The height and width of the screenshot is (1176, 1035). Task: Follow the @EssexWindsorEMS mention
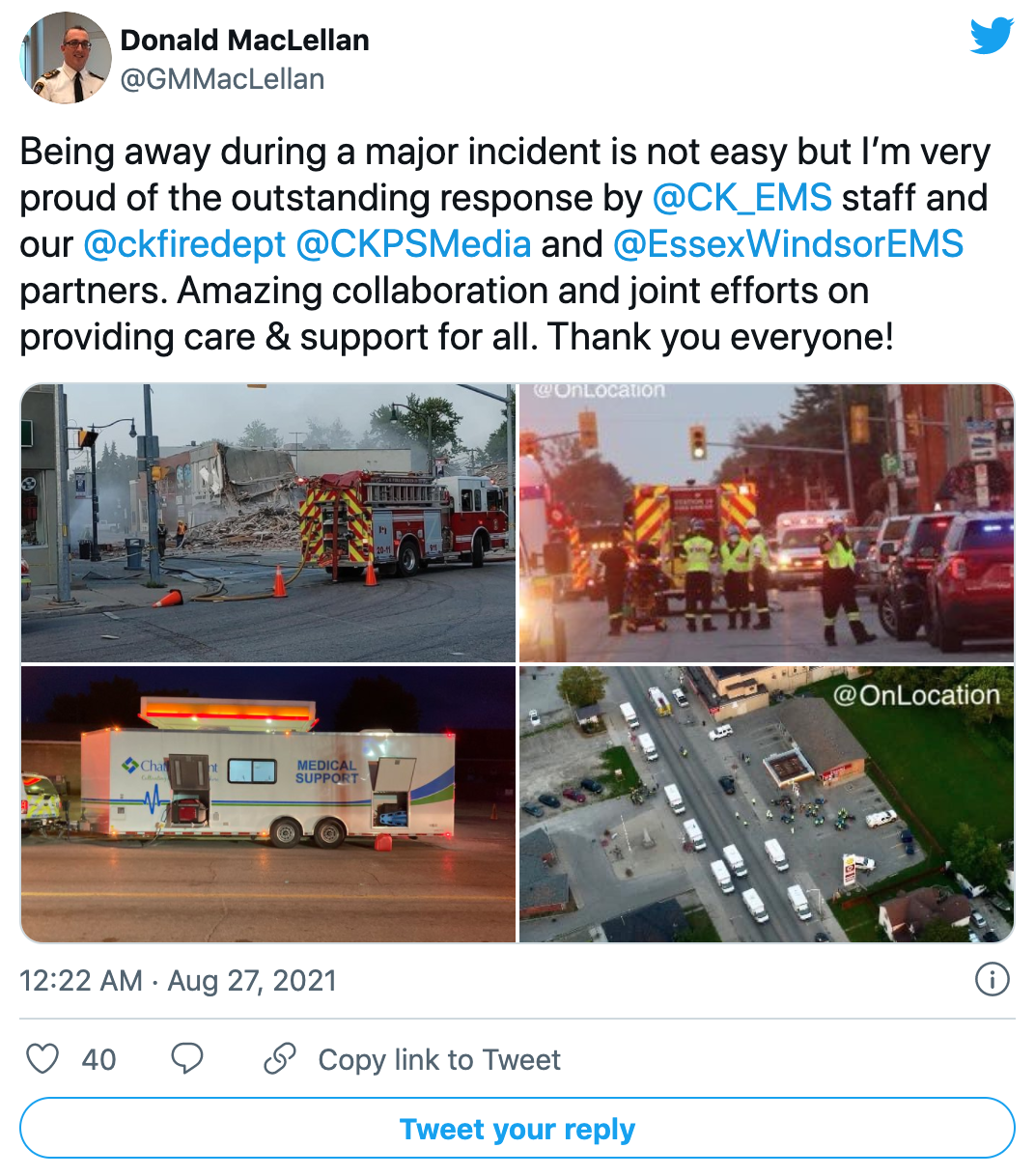pyautogui.click(x=788, y=243)
